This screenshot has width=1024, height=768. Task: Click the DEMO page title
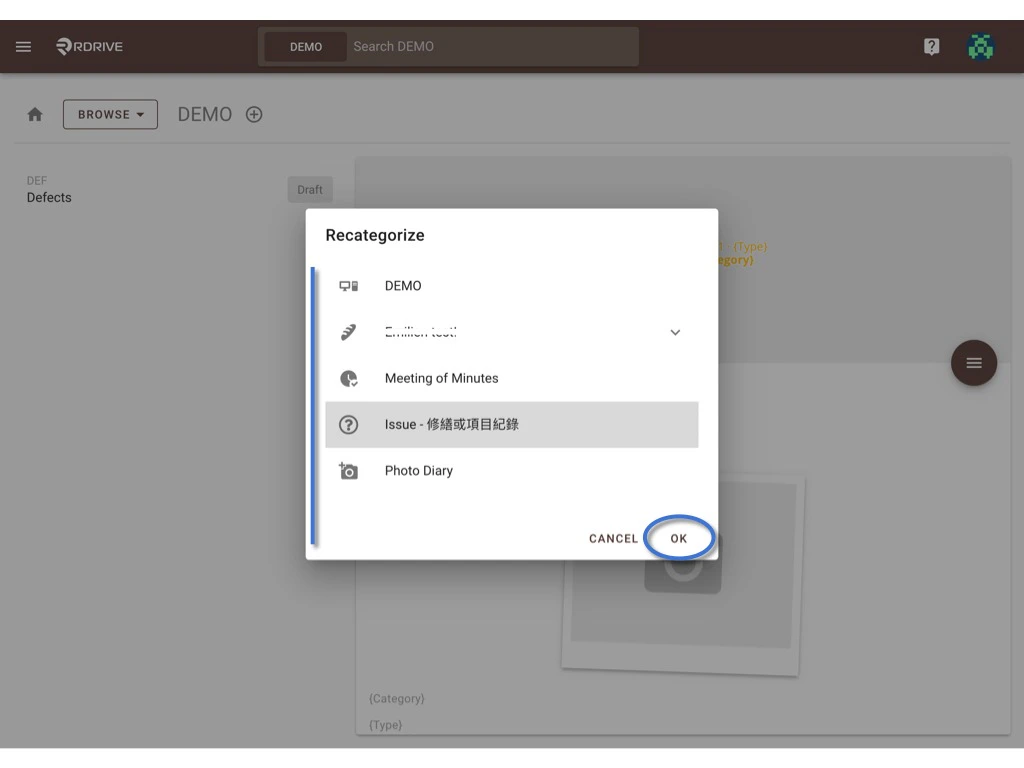(204, 114)
